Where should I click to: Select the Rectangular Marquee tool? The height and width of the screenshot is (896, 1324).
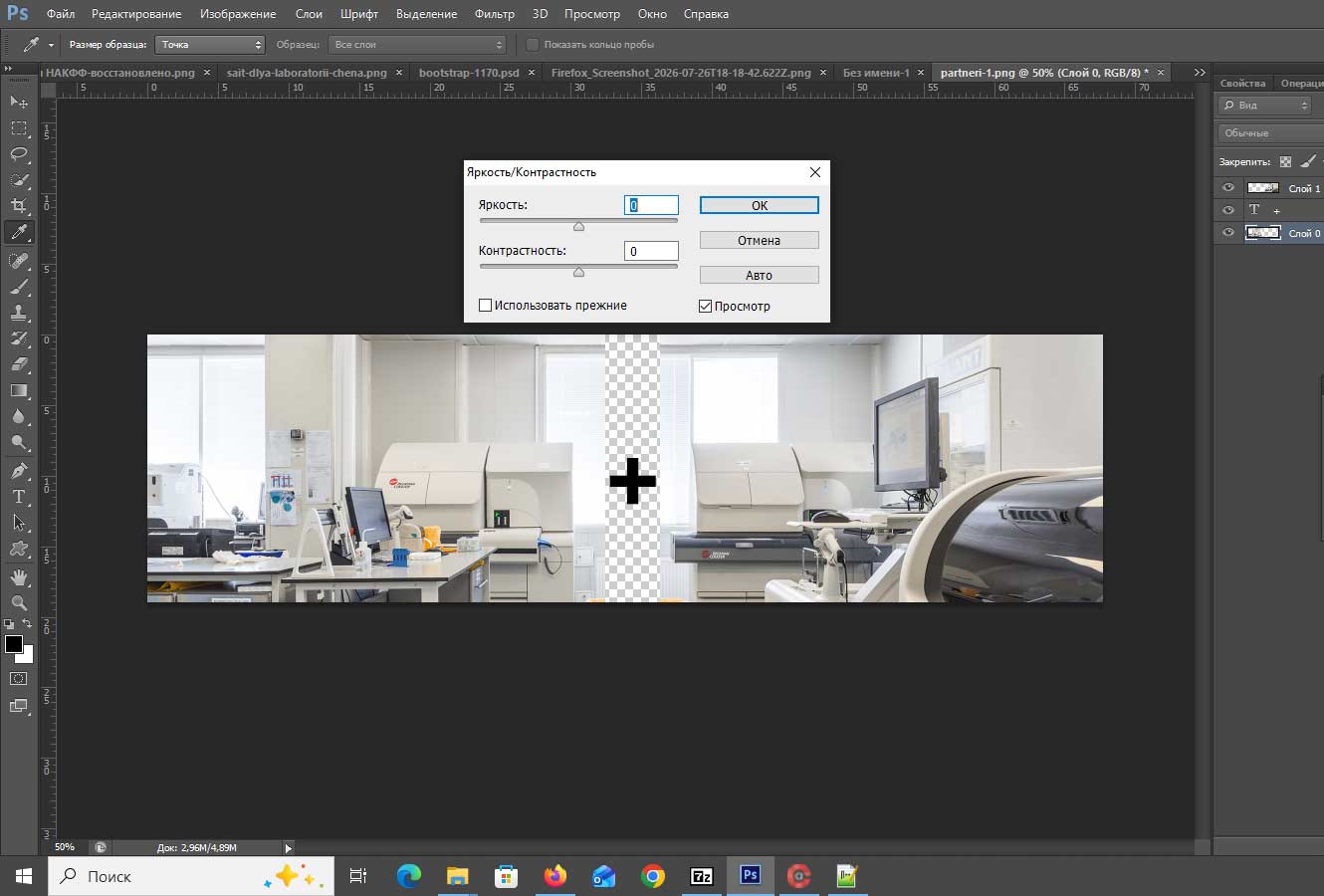(19, 128)
